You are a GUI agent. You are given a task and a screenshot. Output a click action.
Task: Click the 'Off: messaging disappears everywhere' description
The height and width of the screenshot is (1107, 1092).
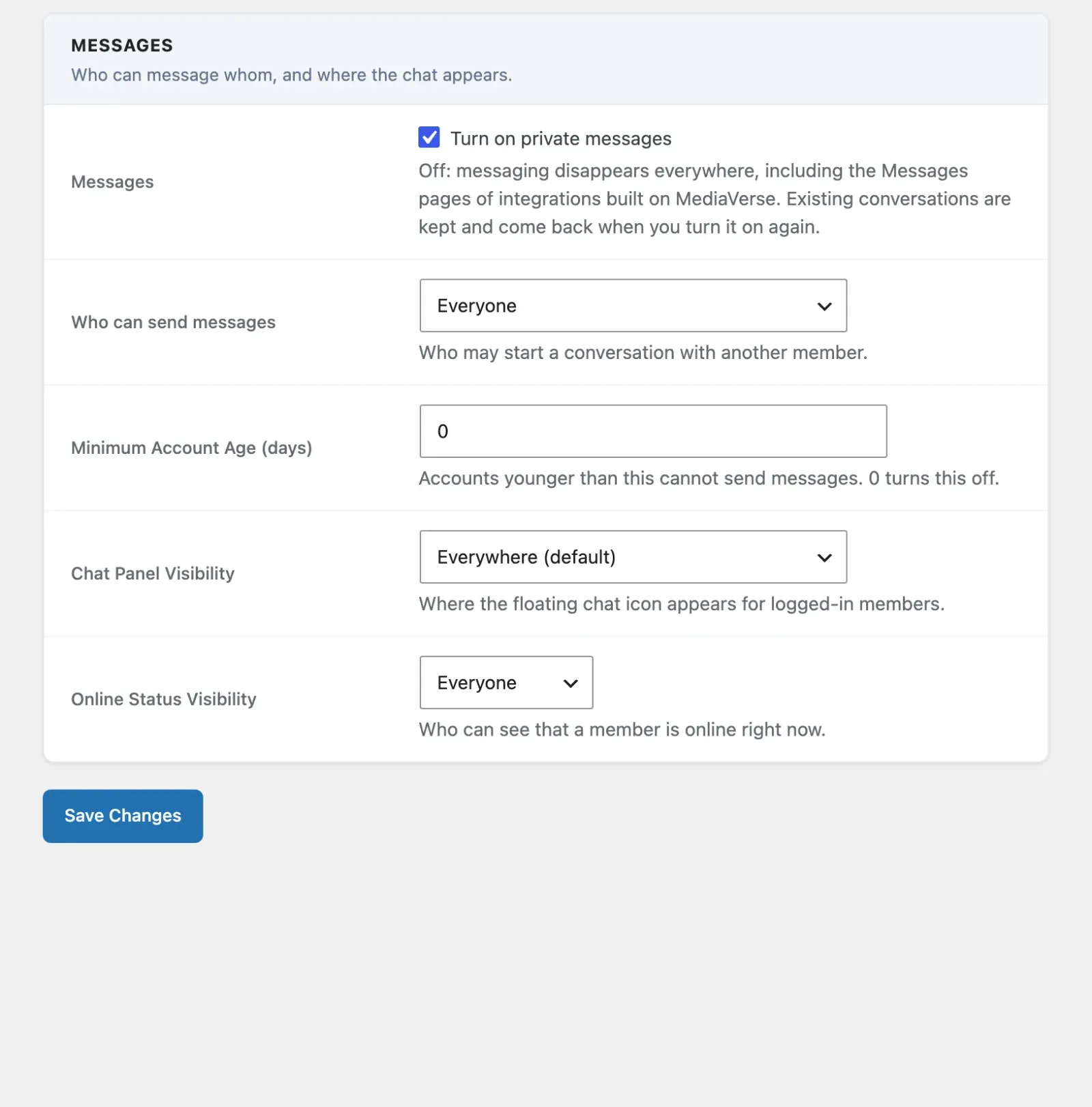715,199
